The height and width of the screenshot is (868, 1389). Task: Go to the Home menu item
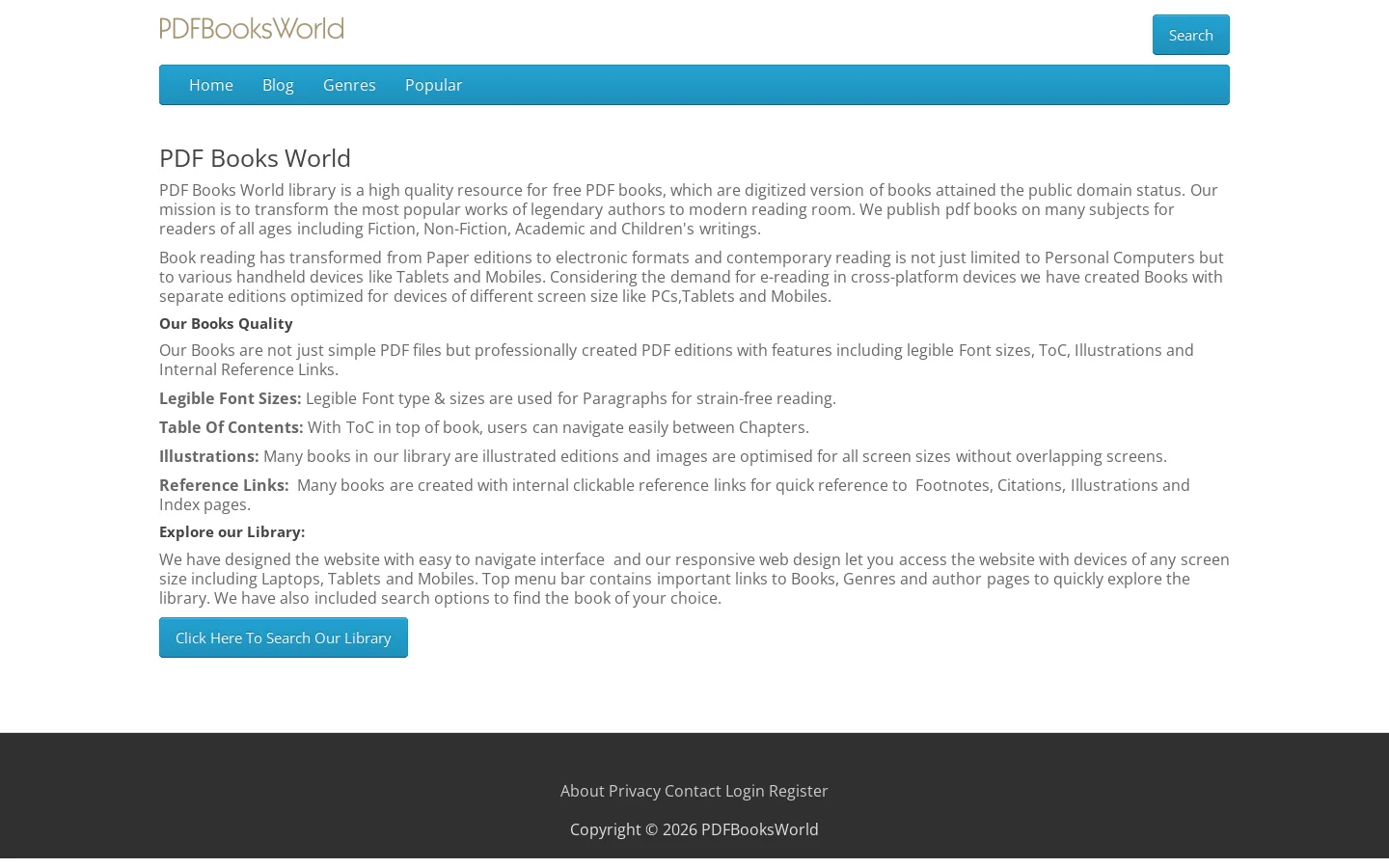[211, 85]
